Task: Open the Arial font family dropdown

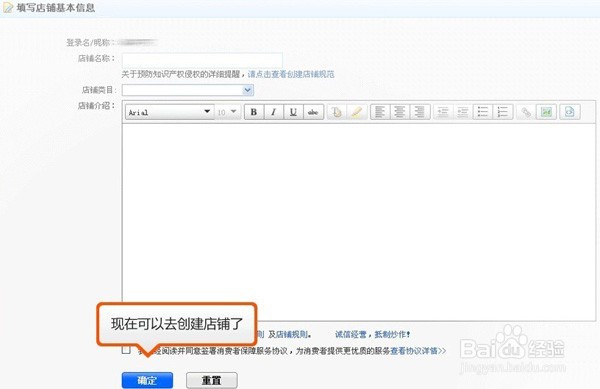Action: click(170, 112)
